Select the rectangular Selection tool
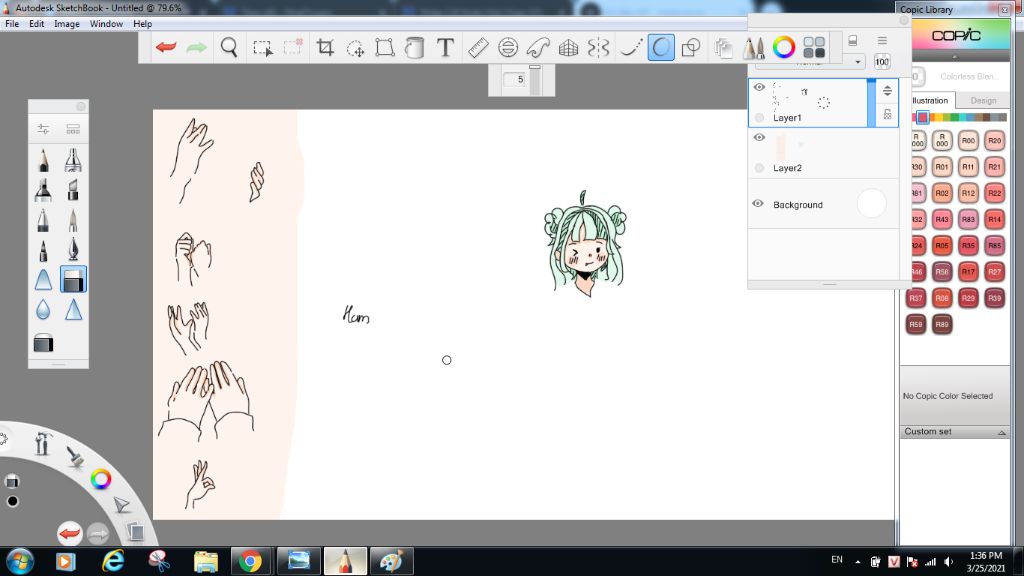The width and height of the screenshot is (1024, 576). (263, 48)
